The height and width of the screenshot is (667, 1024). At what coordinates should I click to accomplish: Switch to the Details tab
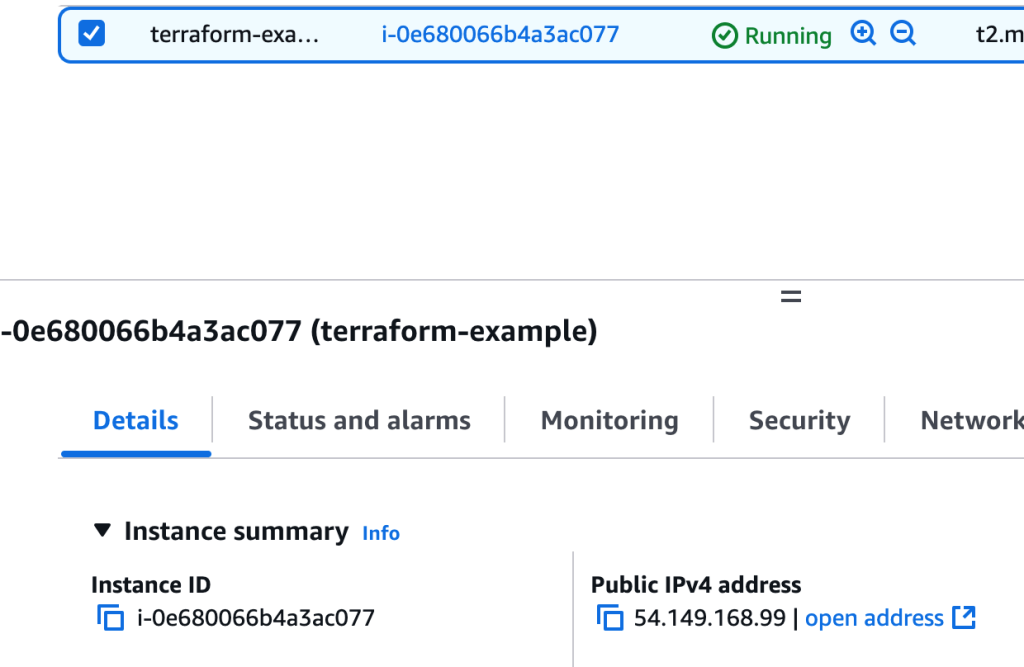click(x=136, y=421)
